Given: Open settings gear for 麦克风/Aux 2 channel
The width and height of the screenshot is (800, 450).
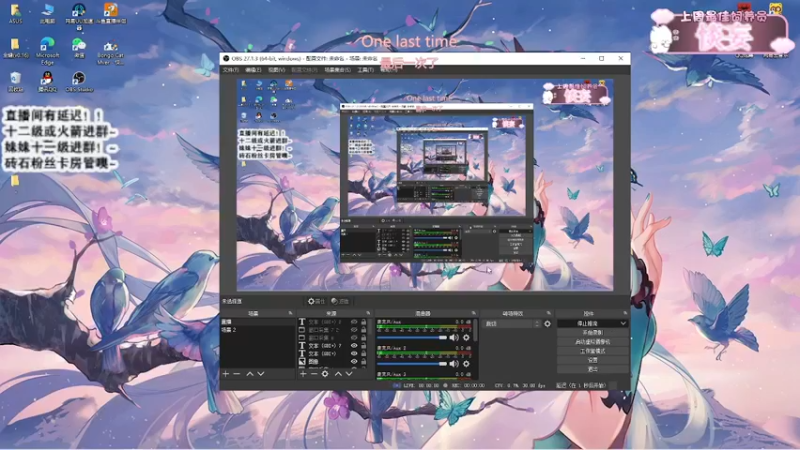Looking at the screenshot, I should (x=466, y=364).
